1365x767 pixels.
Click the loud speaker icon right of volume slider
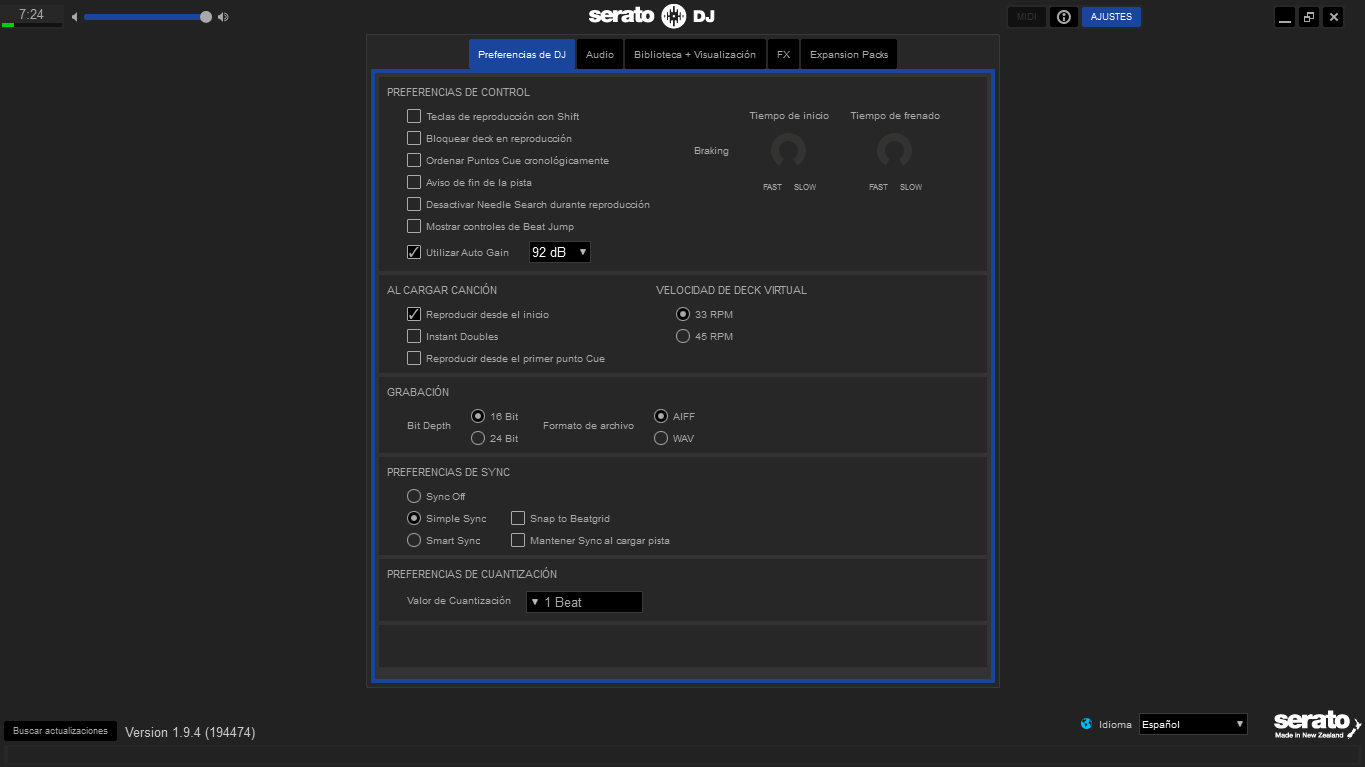point(223,17)
